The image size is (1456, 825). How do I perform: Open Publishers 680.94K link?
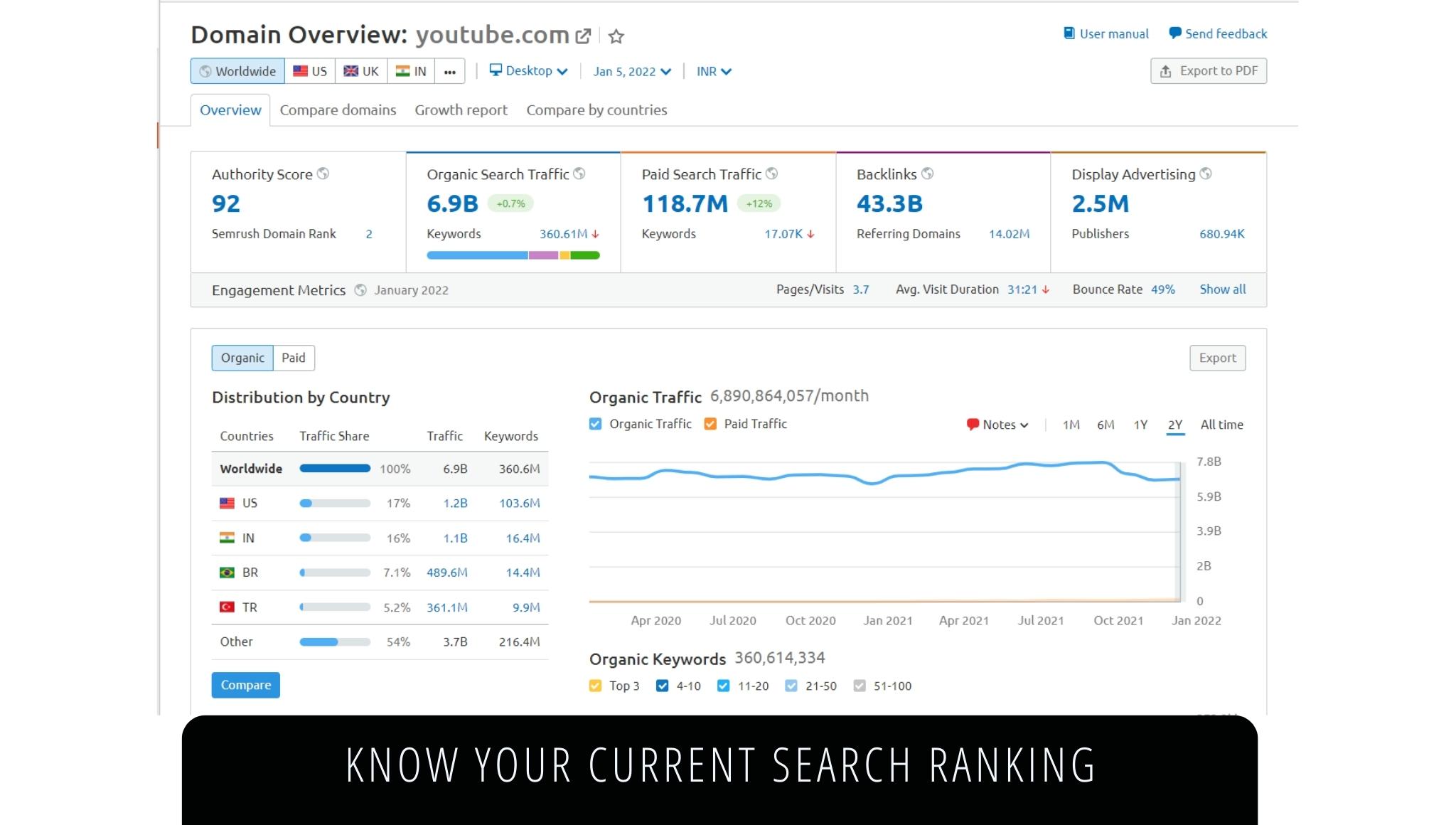pos(1222,234)
